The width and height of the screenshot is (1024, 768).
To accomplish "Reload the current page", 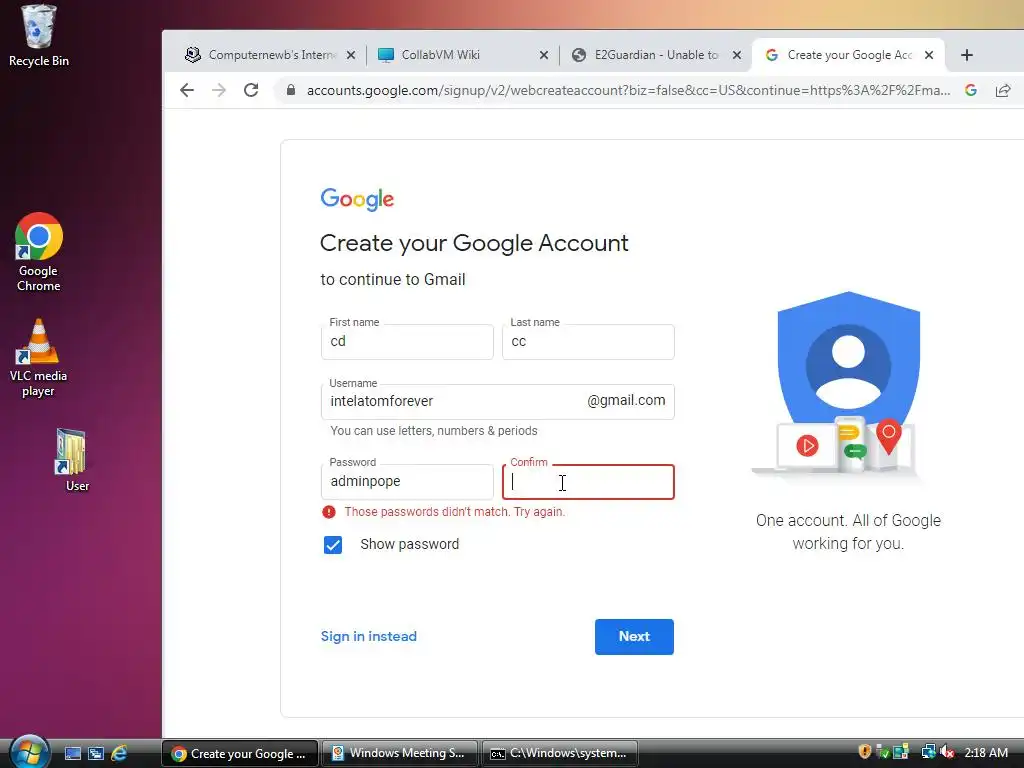I will tap(251, 90).
